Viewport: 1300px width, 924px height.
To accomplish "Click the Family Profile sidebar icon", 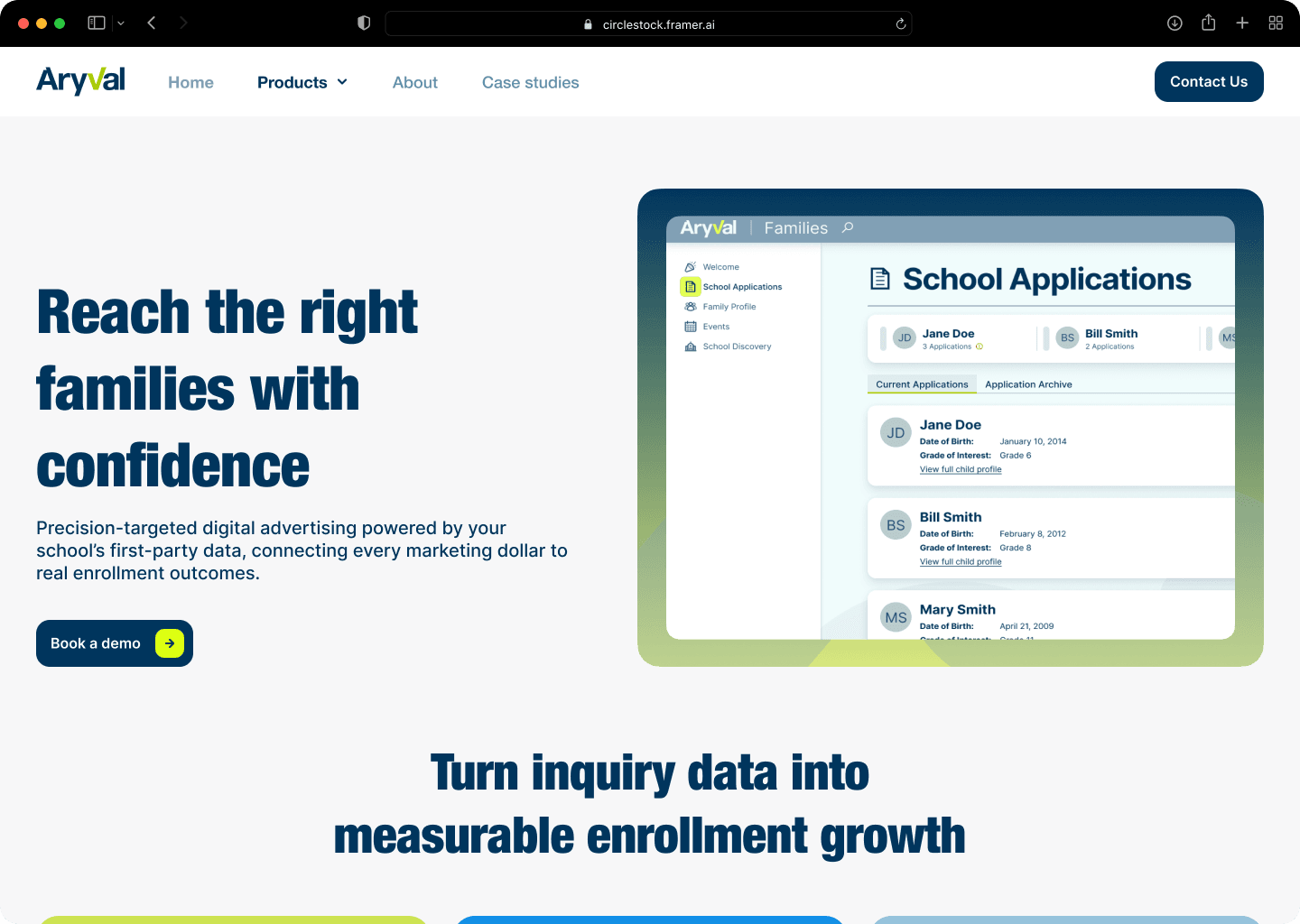I will 691,307.
